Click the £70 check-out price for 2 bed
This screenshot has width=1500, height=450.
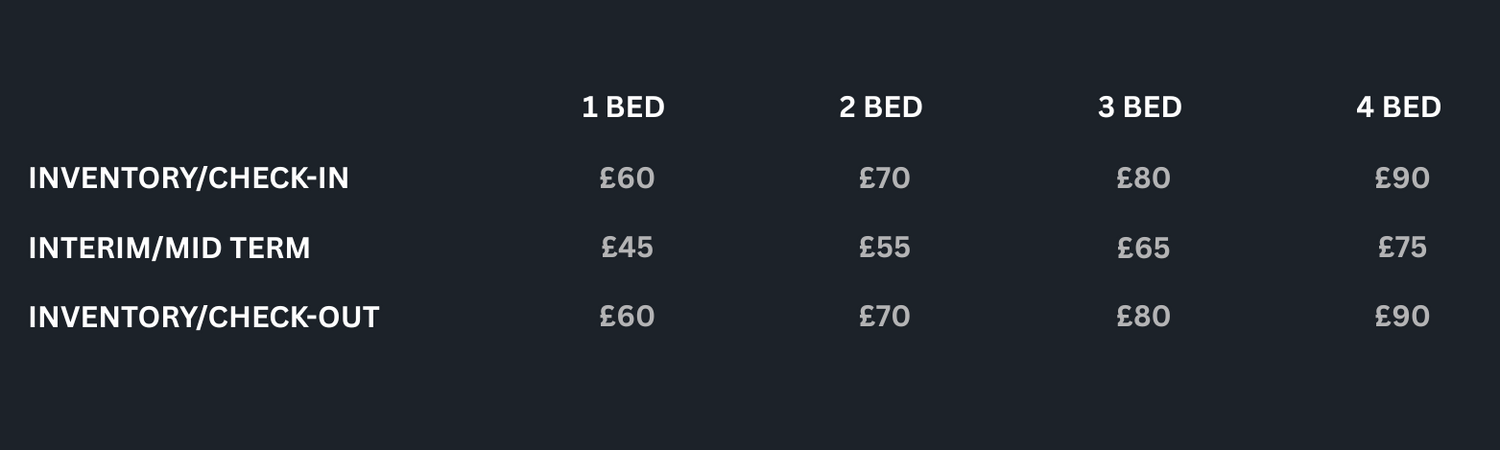[x=885, y=317]
